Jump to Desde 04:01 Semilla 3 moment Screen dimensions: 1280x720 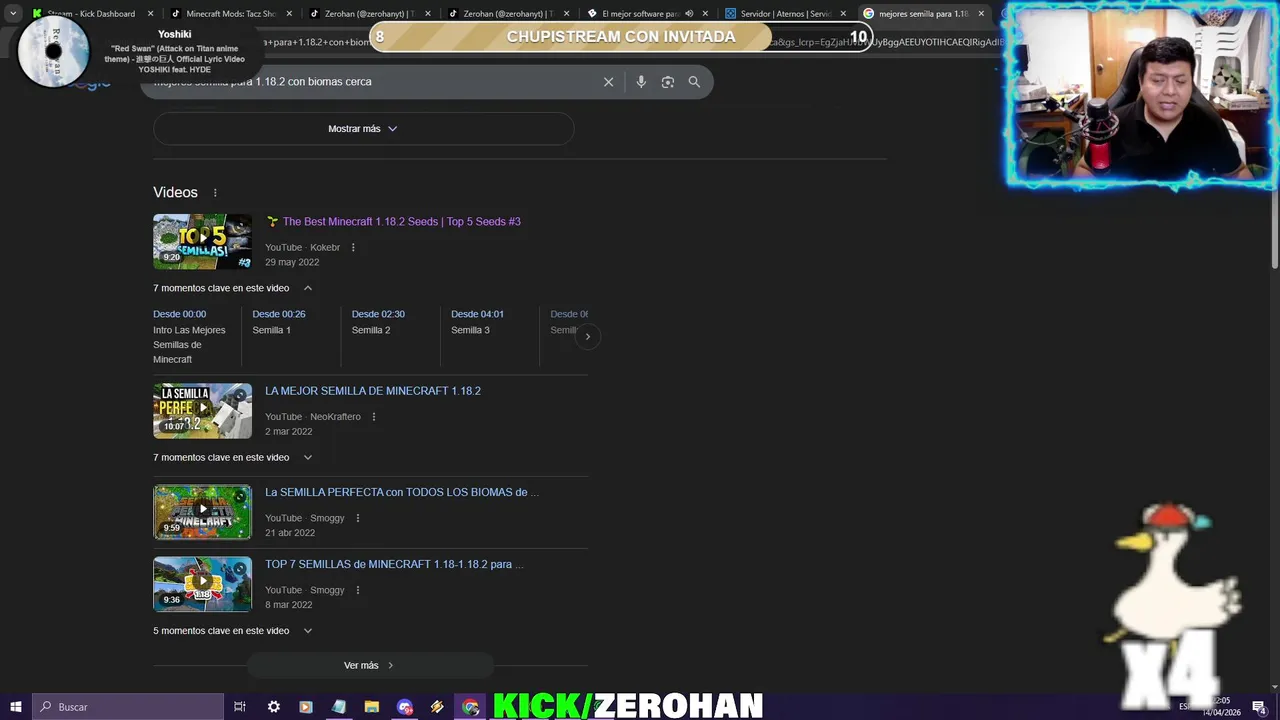coord(477,322)
